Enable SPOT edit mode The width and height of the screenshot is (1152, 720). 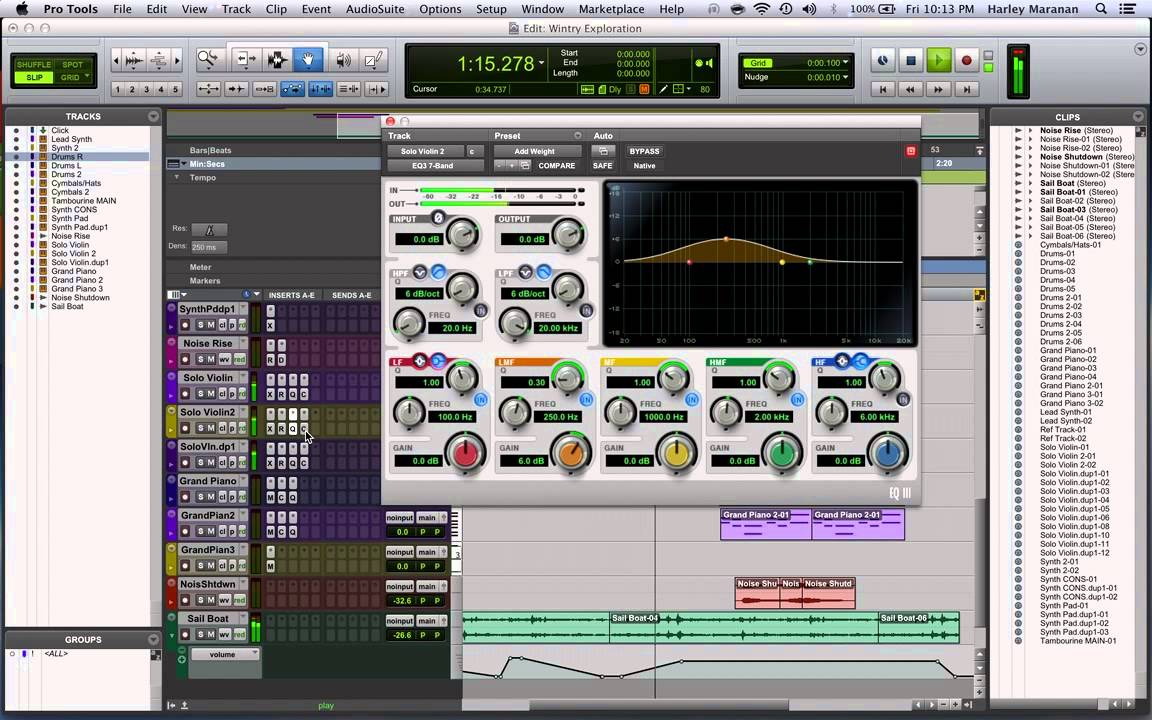click(72, 65)
